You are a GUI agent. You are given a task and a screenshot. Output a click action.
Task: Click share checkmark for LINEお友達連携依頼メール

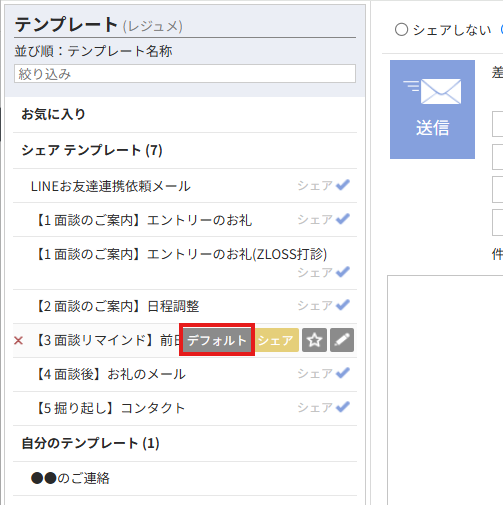tap(342, 185)
